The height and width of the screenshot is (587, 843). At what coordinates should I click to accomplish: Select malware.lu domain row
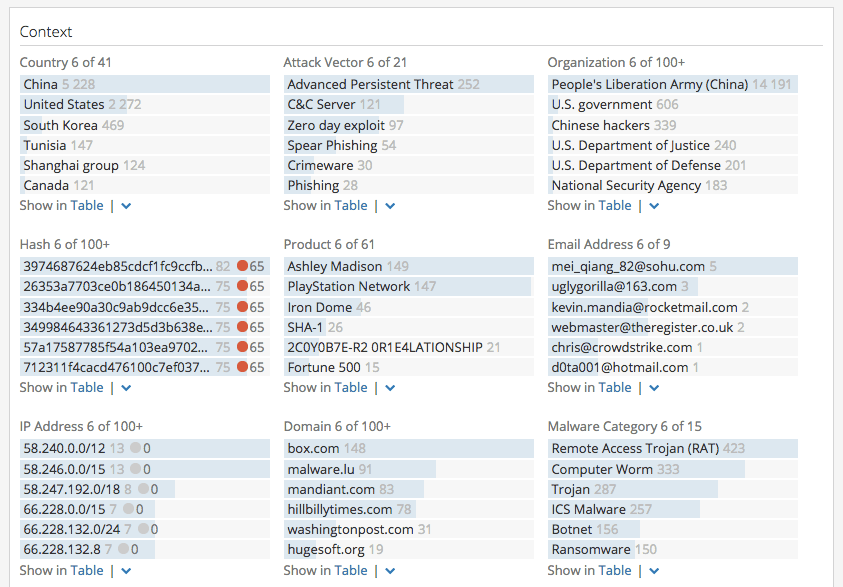tap(409, 469)
